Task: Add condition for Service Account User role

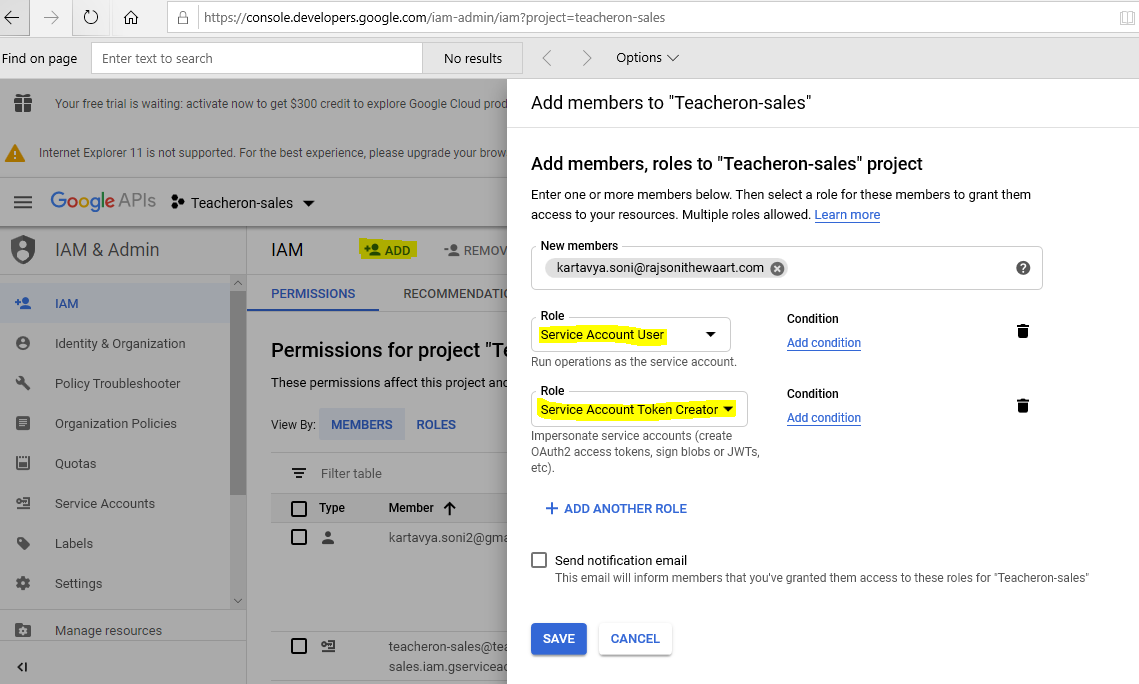Action: click(x=824, y=343)
